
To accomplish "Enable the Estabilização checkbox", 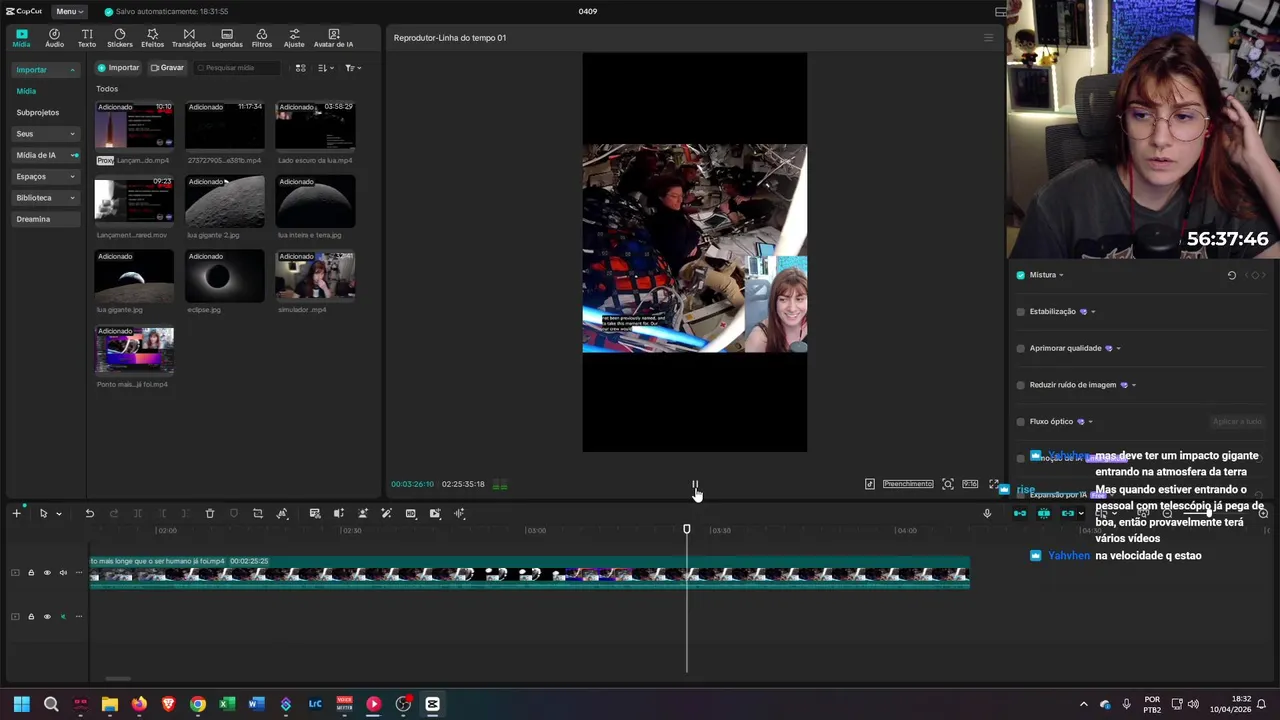I will coord(1020,312).
